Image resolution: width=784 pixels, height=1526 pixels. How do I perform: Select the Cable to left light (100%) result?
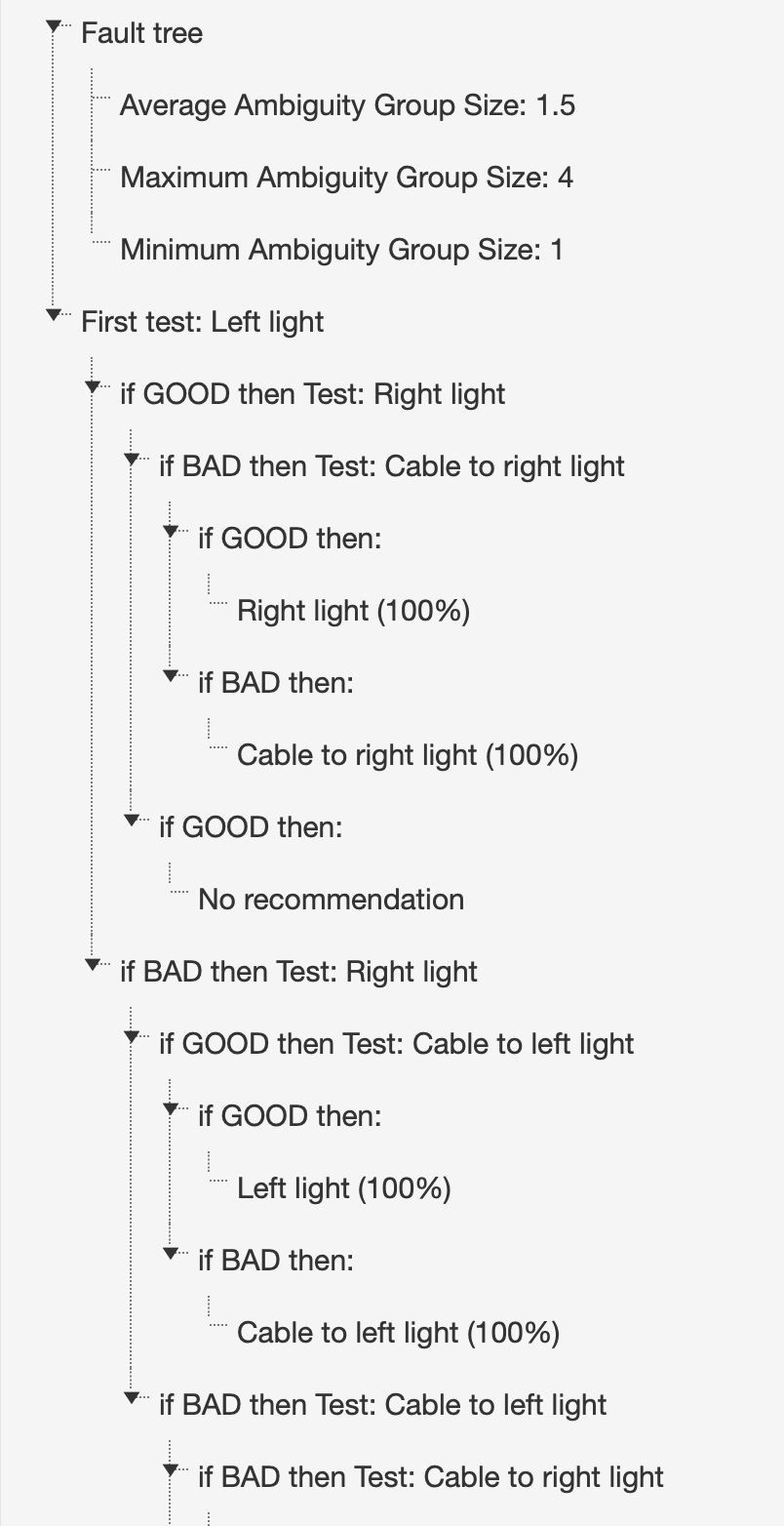[x=398, y=1333]
